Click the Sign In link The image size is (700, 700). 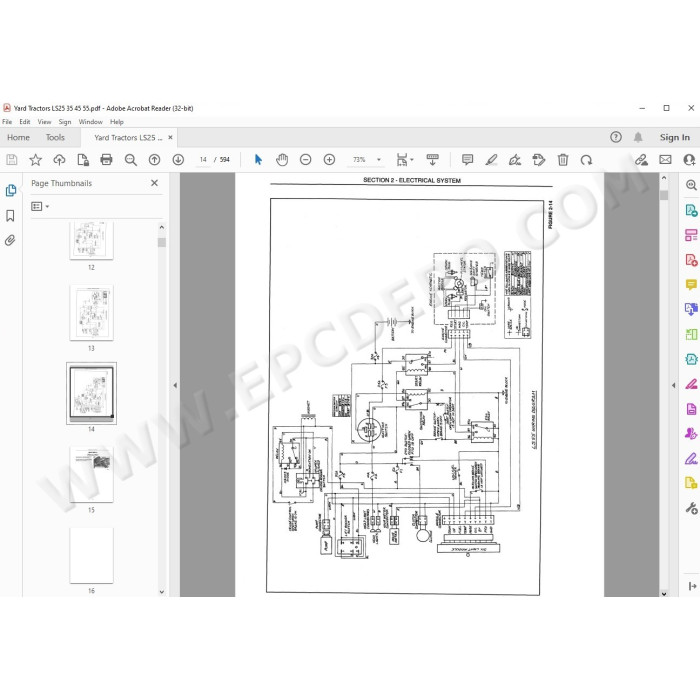pos(675,138)
